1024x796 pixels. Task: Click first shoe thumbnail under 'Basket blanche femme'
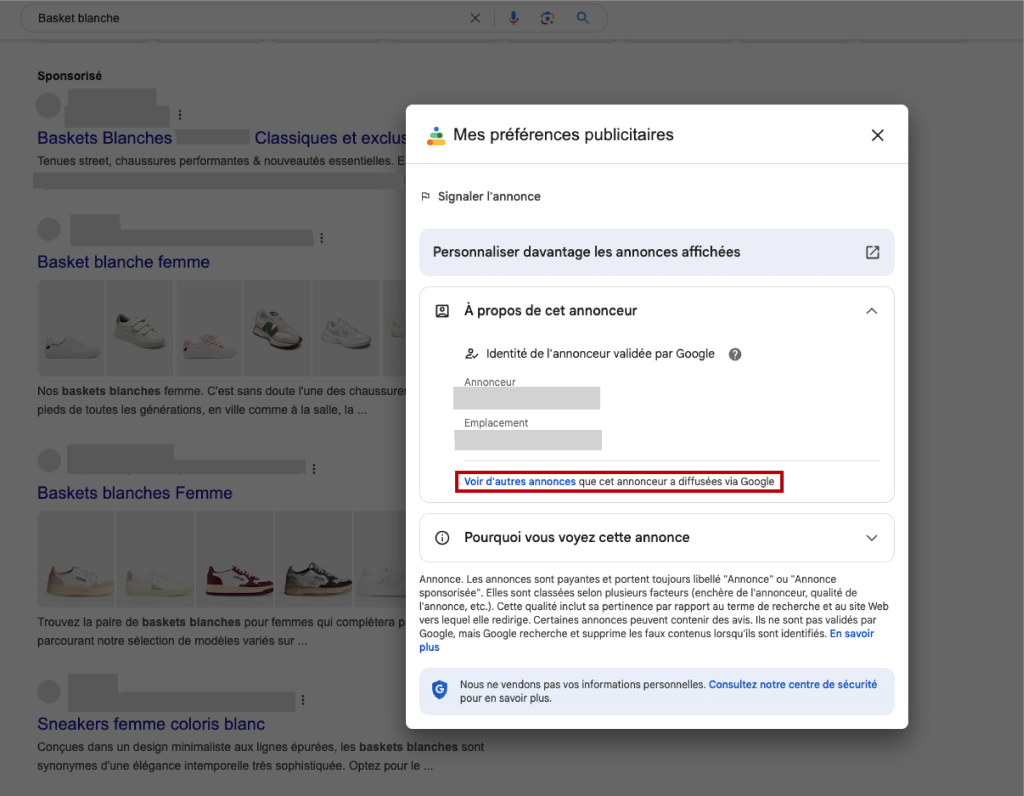tap(71, 328)
